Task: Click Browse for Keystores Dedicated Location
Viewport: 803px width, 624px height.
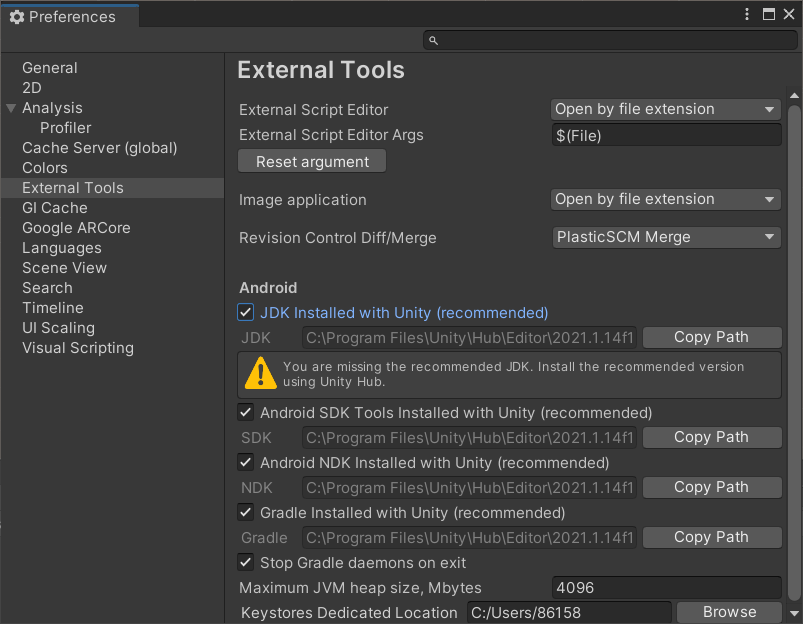Action: [729, 611]
